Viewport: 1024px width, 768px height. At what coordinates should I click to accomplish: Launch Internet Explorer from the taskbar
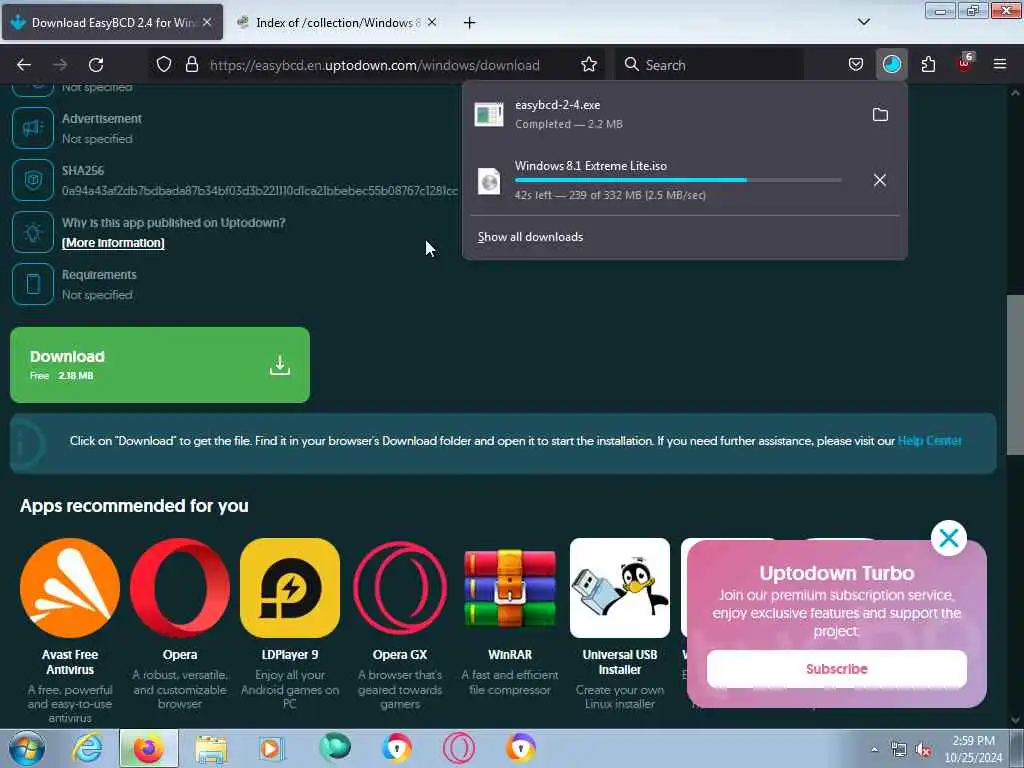87,748
